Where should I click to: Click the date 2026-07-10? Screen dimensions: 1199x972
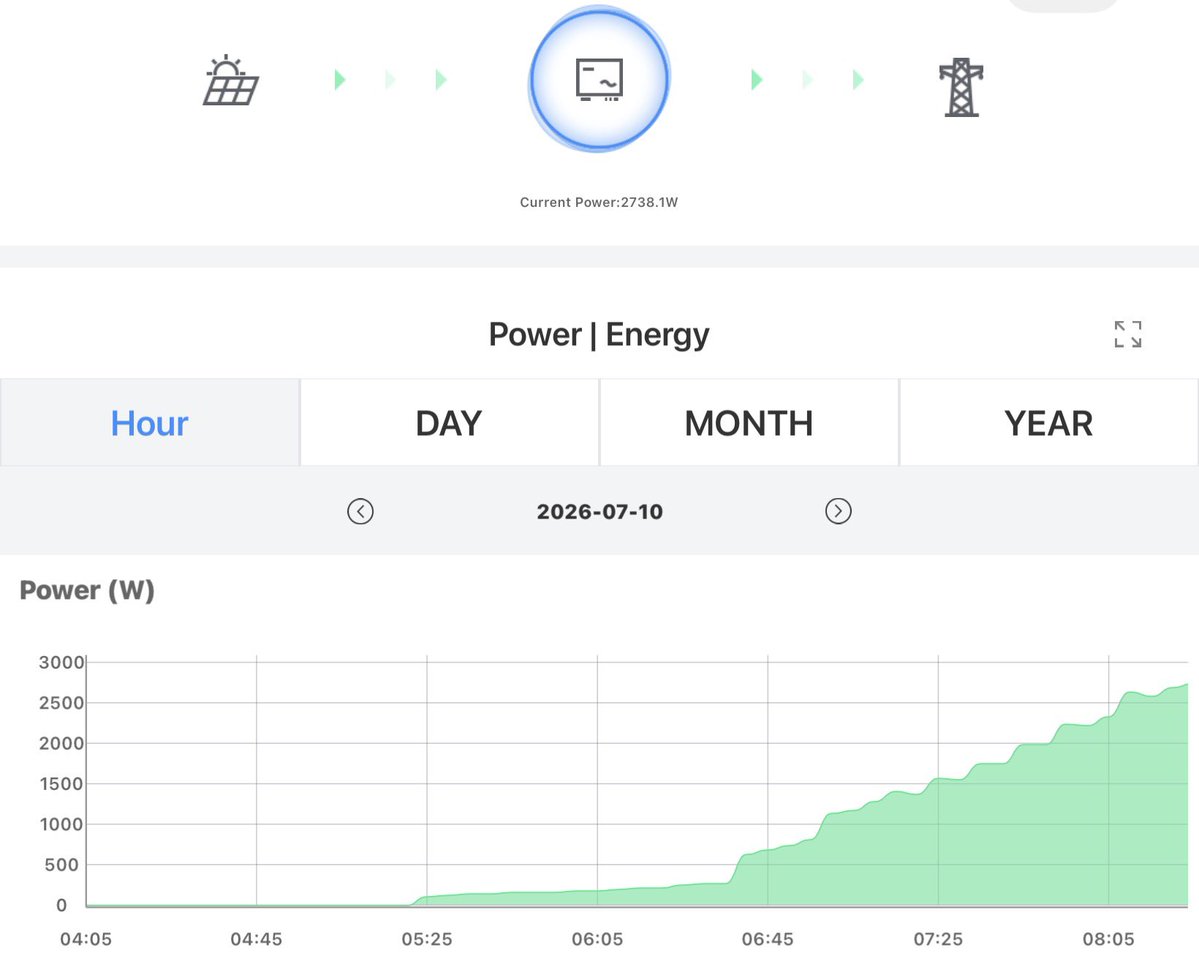(x=600, y=512)
